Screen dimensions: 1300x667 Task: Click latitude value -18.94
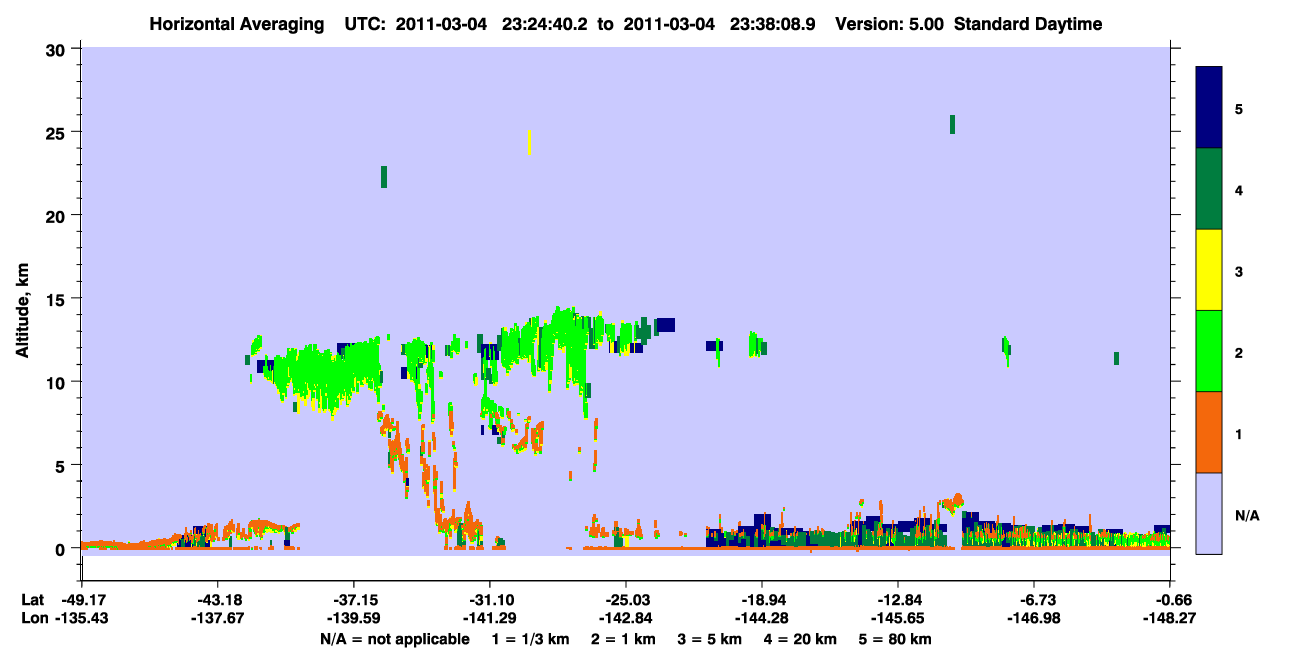click(x=762, y=600)
